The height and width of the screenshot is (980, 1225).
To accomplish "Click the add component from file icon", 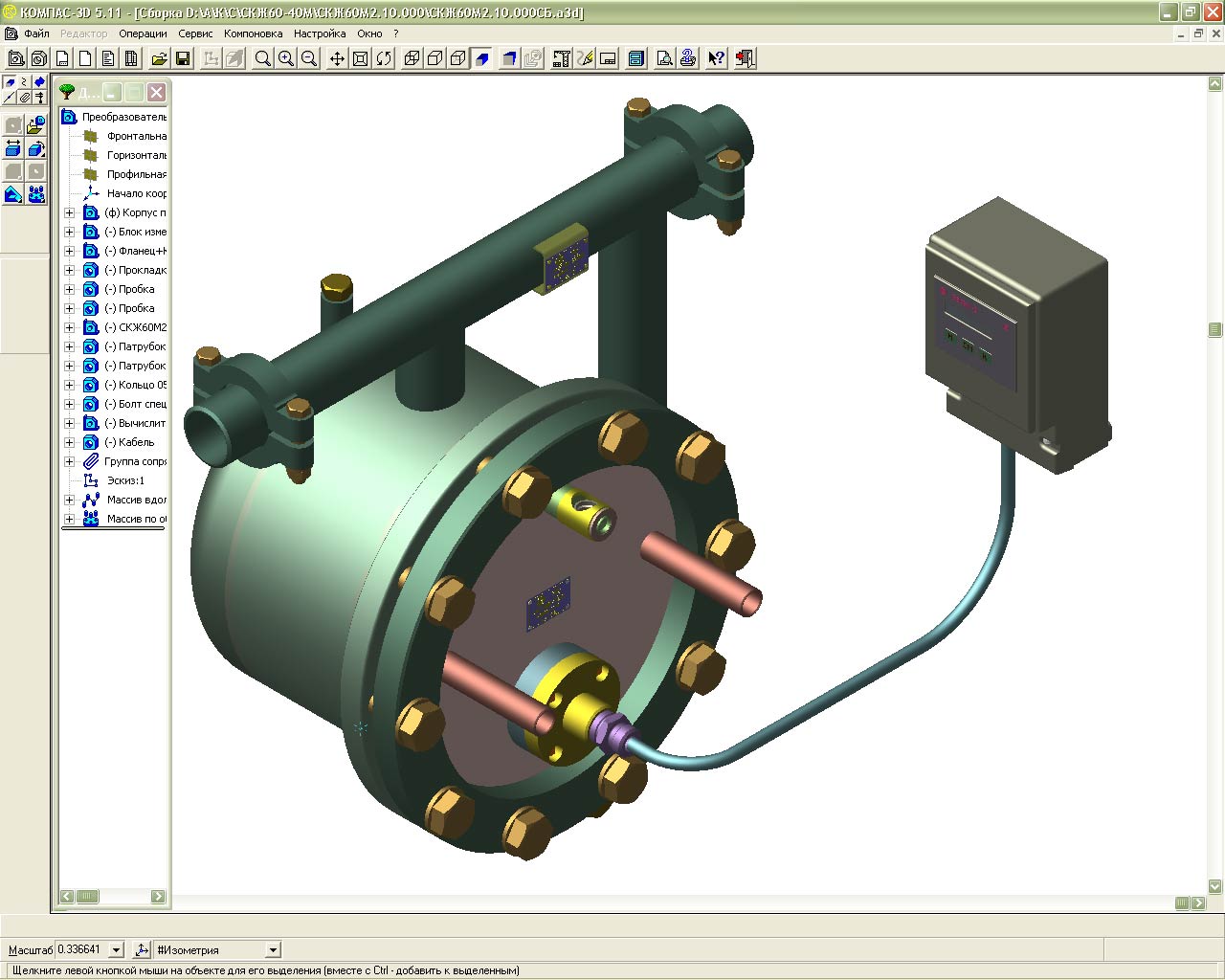I will pyautogui.click(x=36, y=124).
